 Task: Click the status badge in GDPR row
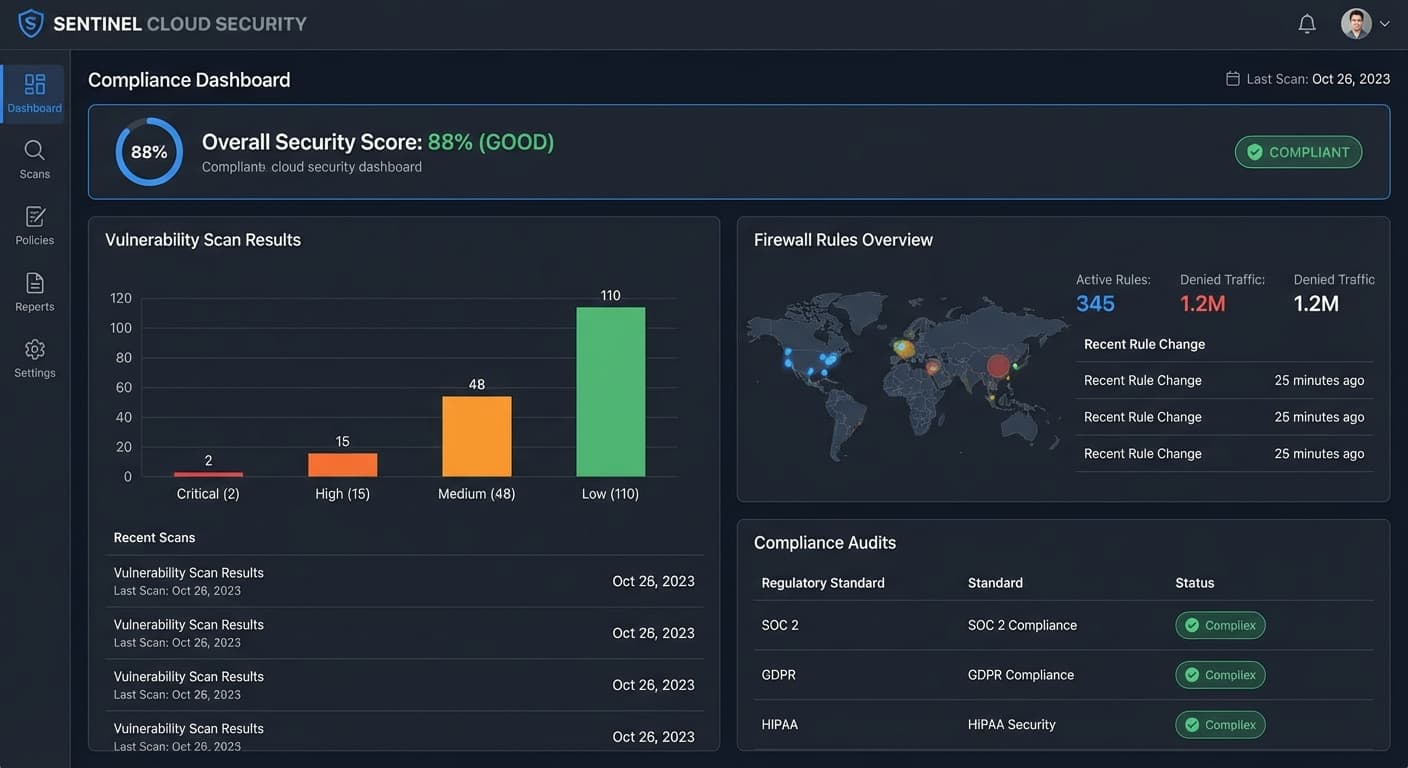coord(1220,675)
